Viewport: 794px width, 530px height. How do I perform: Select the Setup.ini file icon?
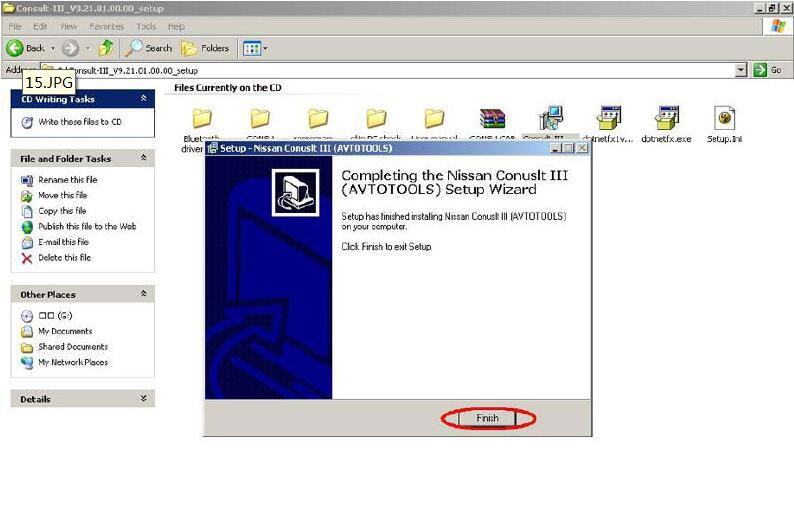tap(725, 117)
